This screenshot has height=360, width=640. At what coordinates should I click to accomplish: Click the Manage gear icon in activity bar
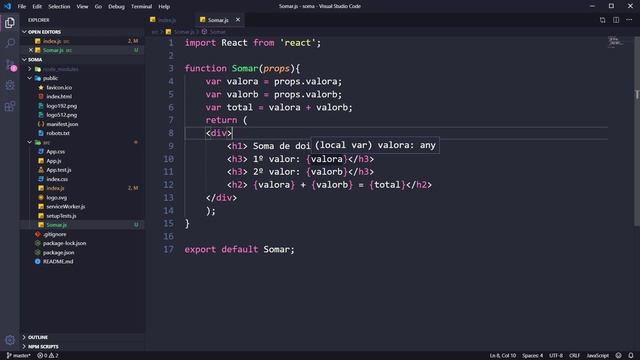(x=10, y=340)
